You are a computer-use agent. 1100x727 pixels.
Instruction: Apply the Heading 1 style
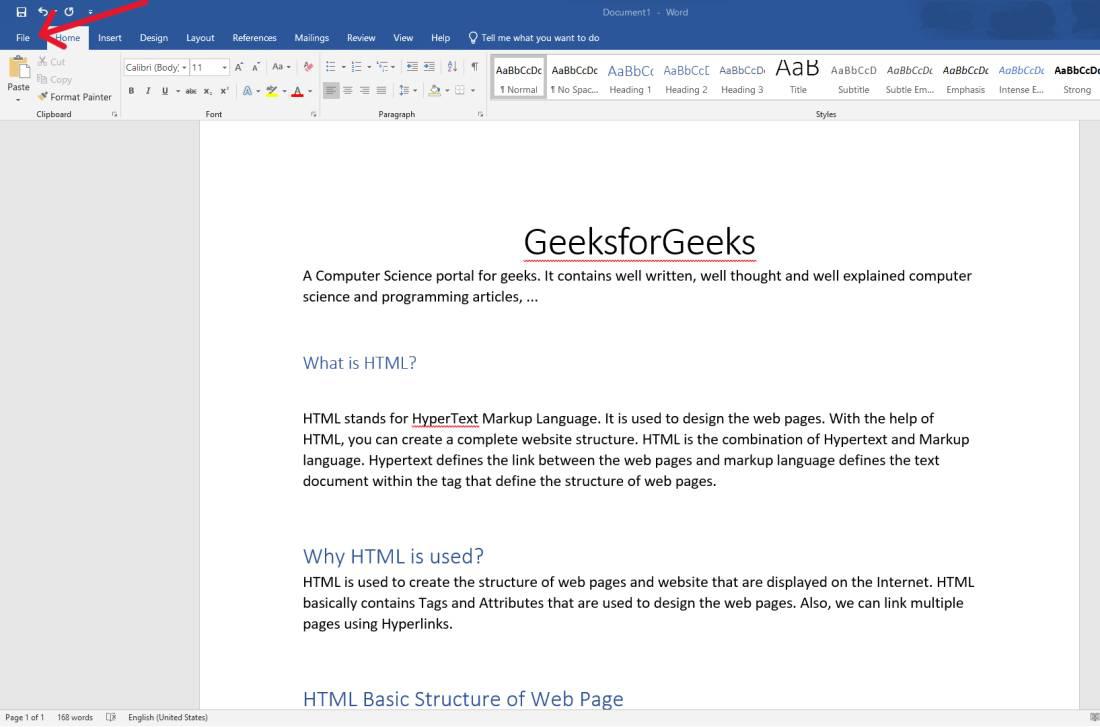point(630,78)
